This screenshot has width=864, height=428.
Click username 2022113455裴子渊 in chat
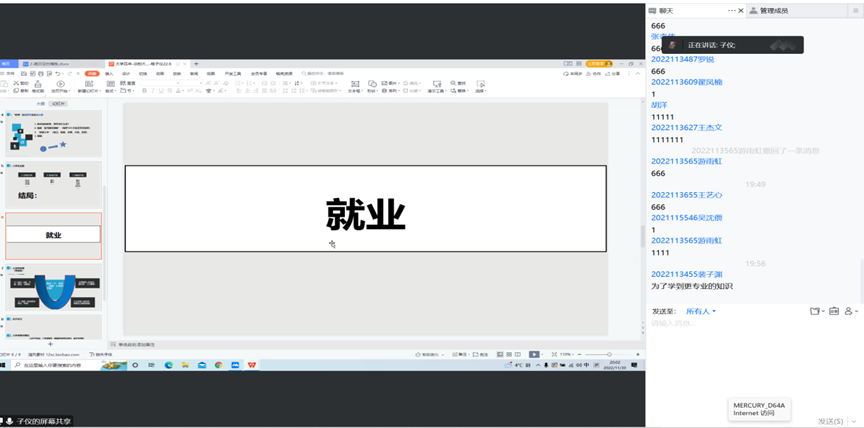(686, 274)
